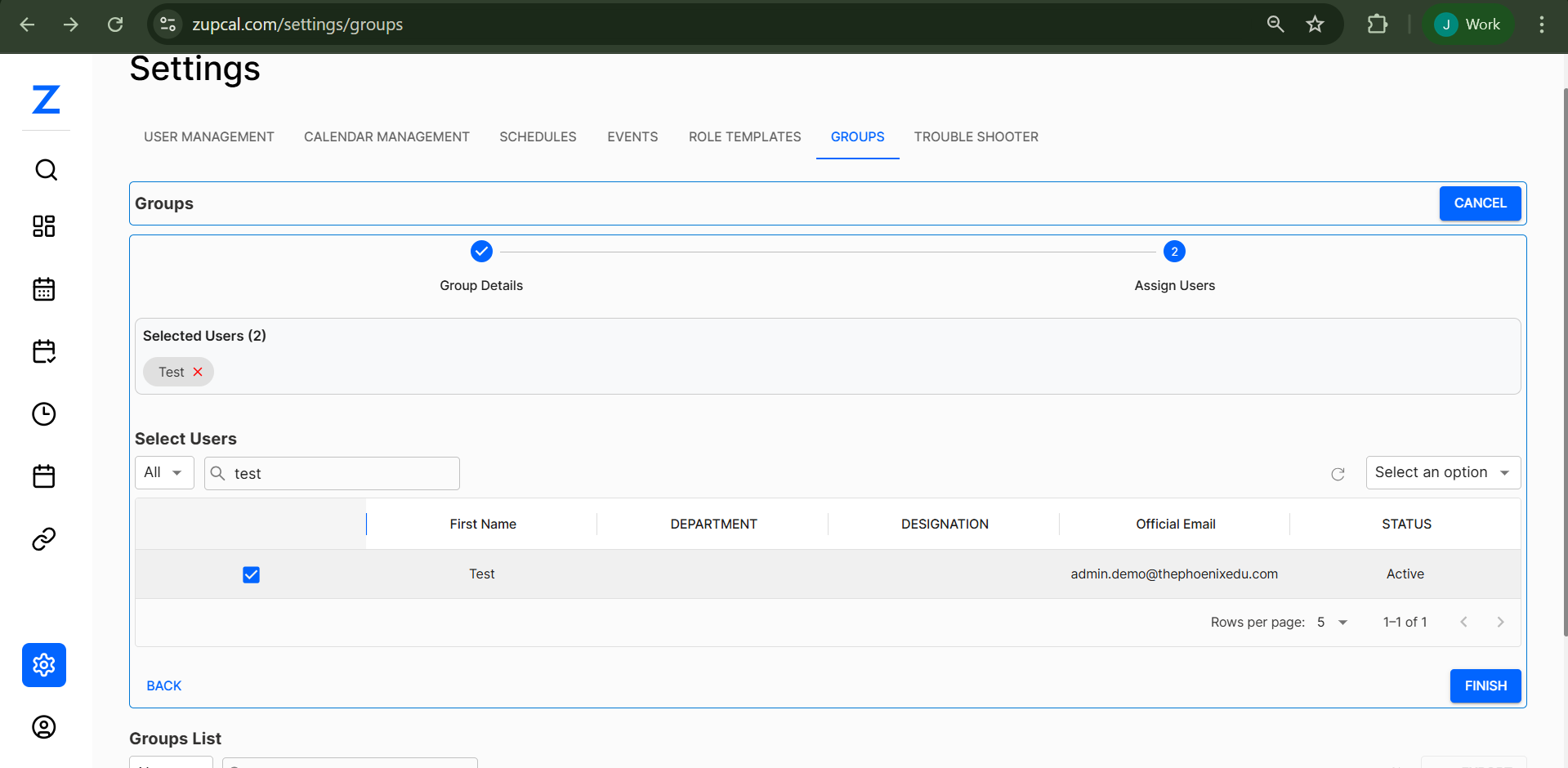Viewport: 1568px width, 768px height.
Task: Click the BACK link in the wizard
Action: click(x=163, y=685)
